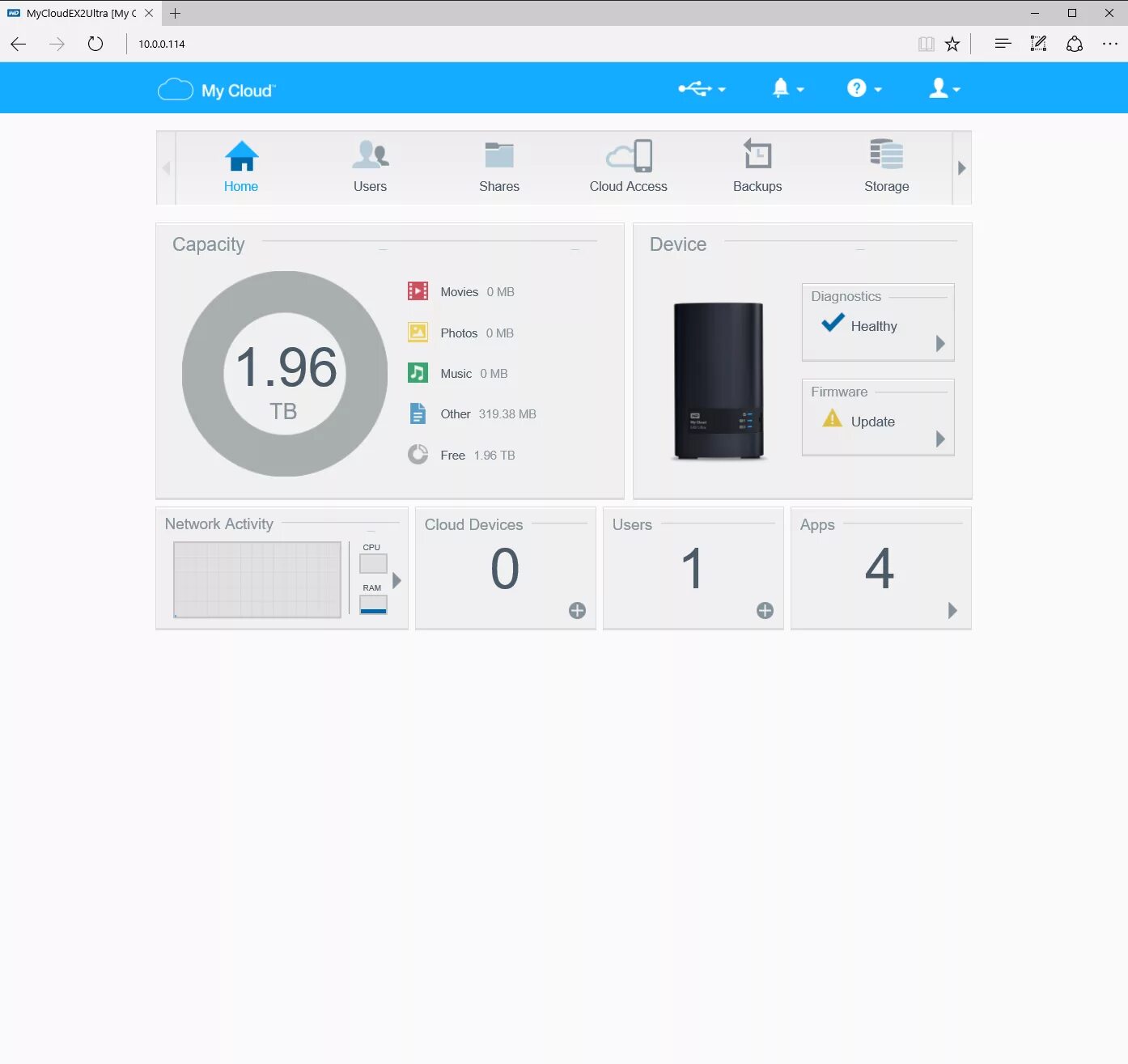The height and width of the screenshot is (1064, 1128).
Task: Open Cloud Access settings
Action: point(628,166)
